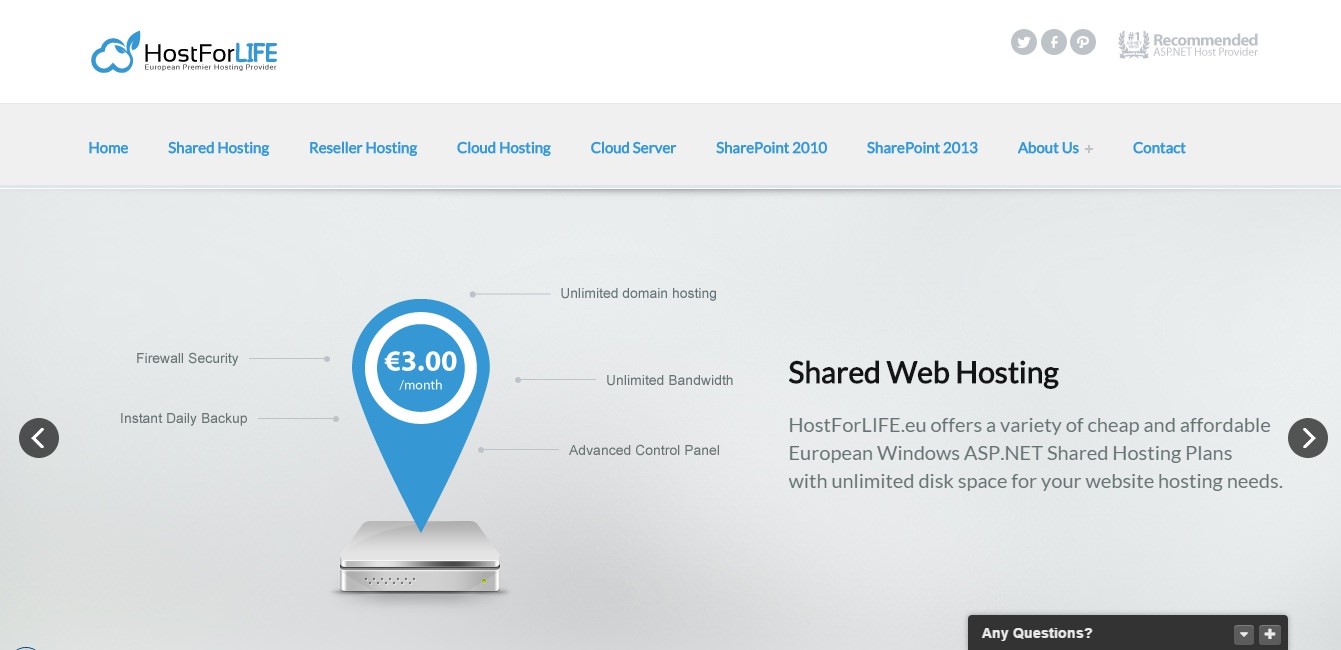Open the Facebook social icon
Image resolution: width=1341 pixels, height=650 pixels.
point(1053,42)
